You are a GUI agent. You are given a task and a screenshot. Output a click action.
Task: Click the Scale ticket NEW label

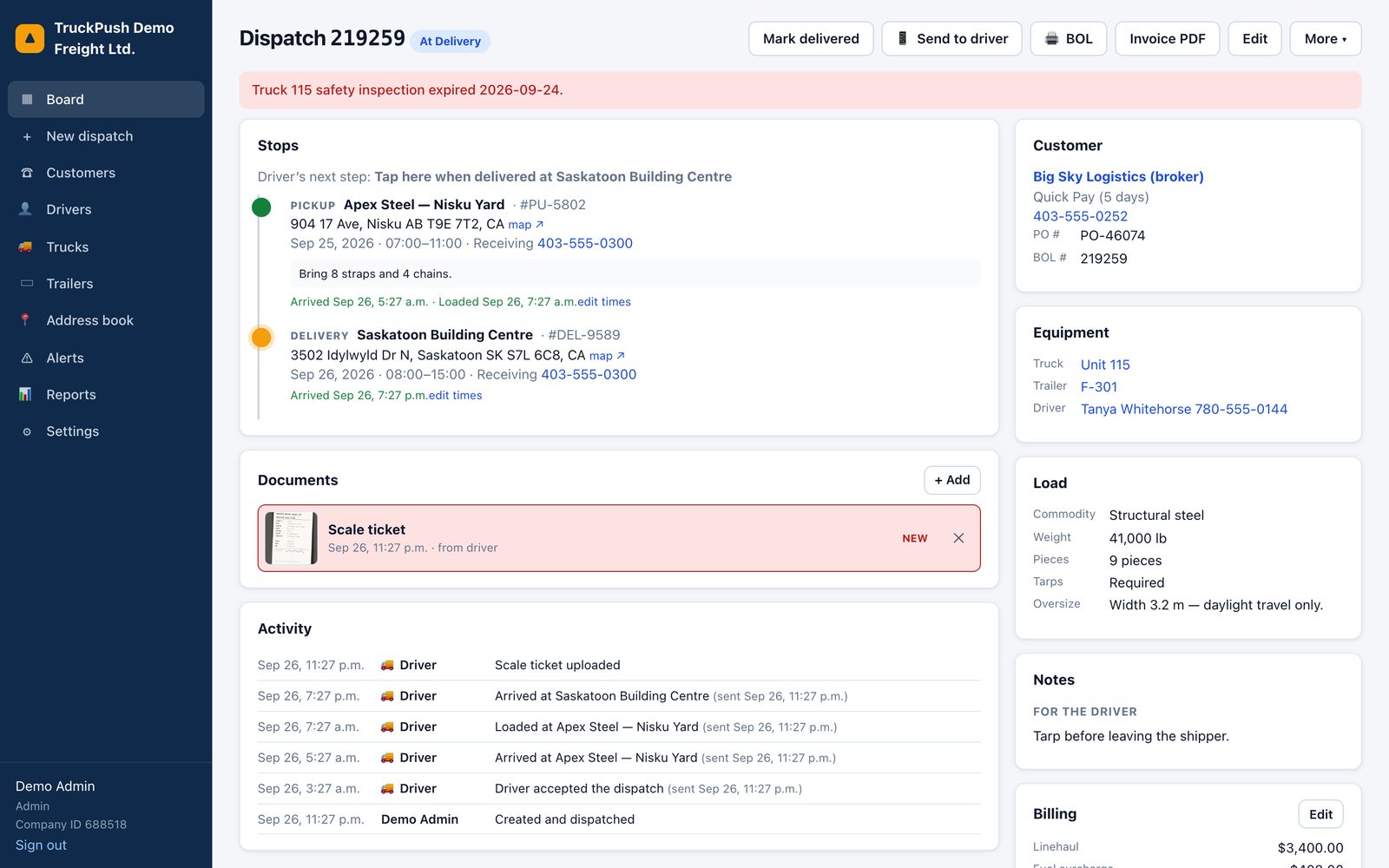click(x=915, y=538)
